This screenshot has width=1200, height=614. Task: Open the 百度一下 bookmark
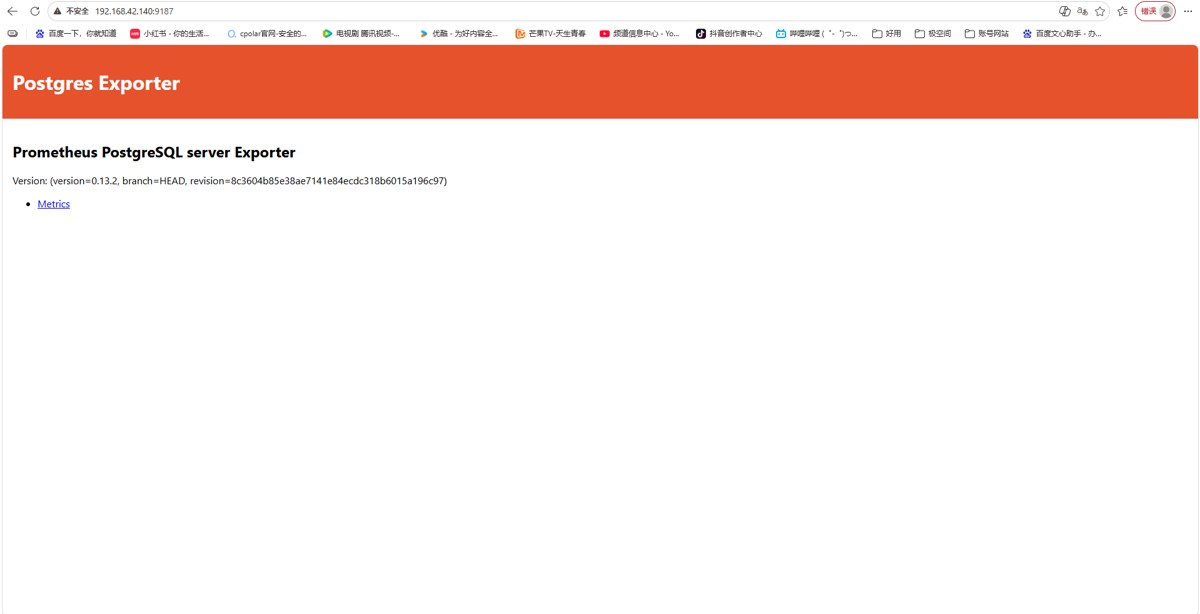click(76, 33)
